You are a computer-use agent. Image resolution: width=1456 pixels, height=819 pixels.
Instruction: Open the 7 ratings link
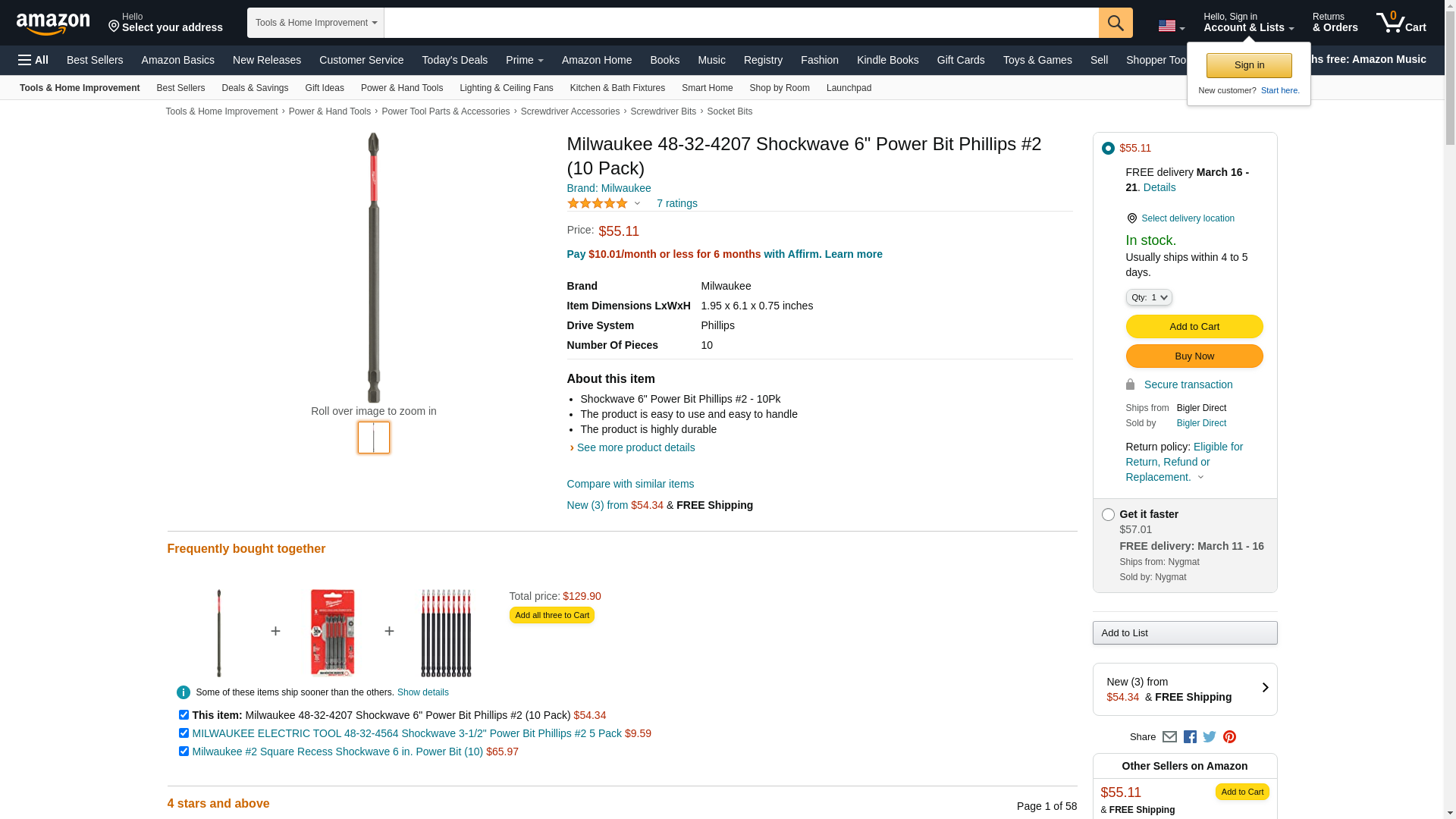(x=676, y=203)
